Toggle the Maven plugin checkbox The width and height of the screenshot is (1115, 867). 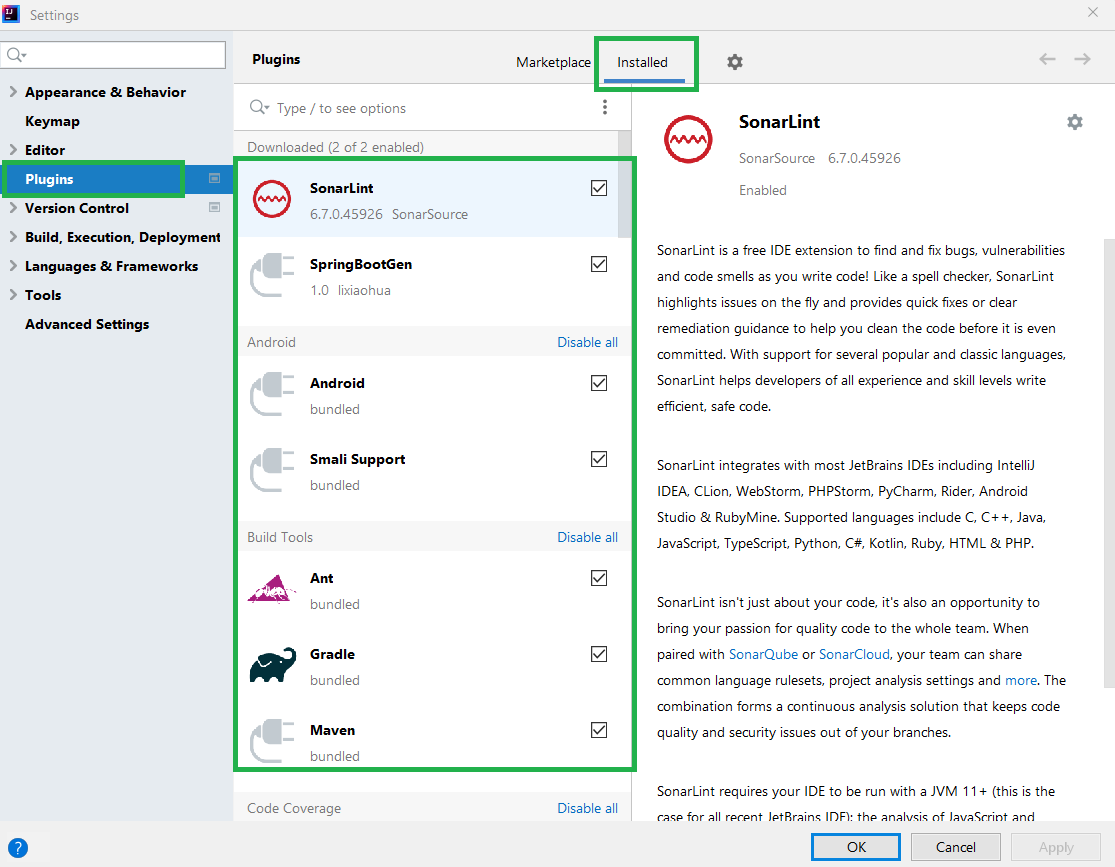point(599,730)
